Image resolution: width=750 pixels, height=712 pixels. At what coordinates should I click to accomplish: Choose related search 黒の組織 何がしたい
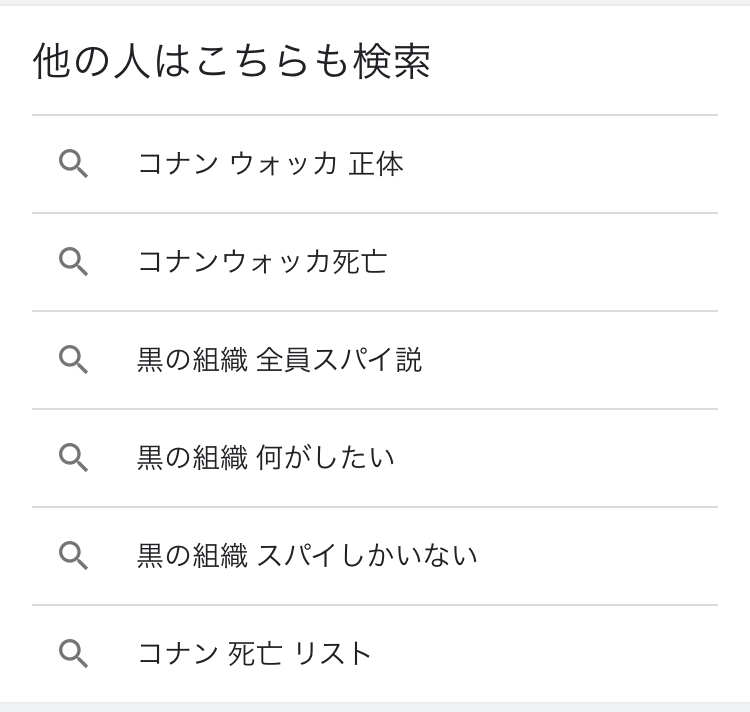(265, 458)
